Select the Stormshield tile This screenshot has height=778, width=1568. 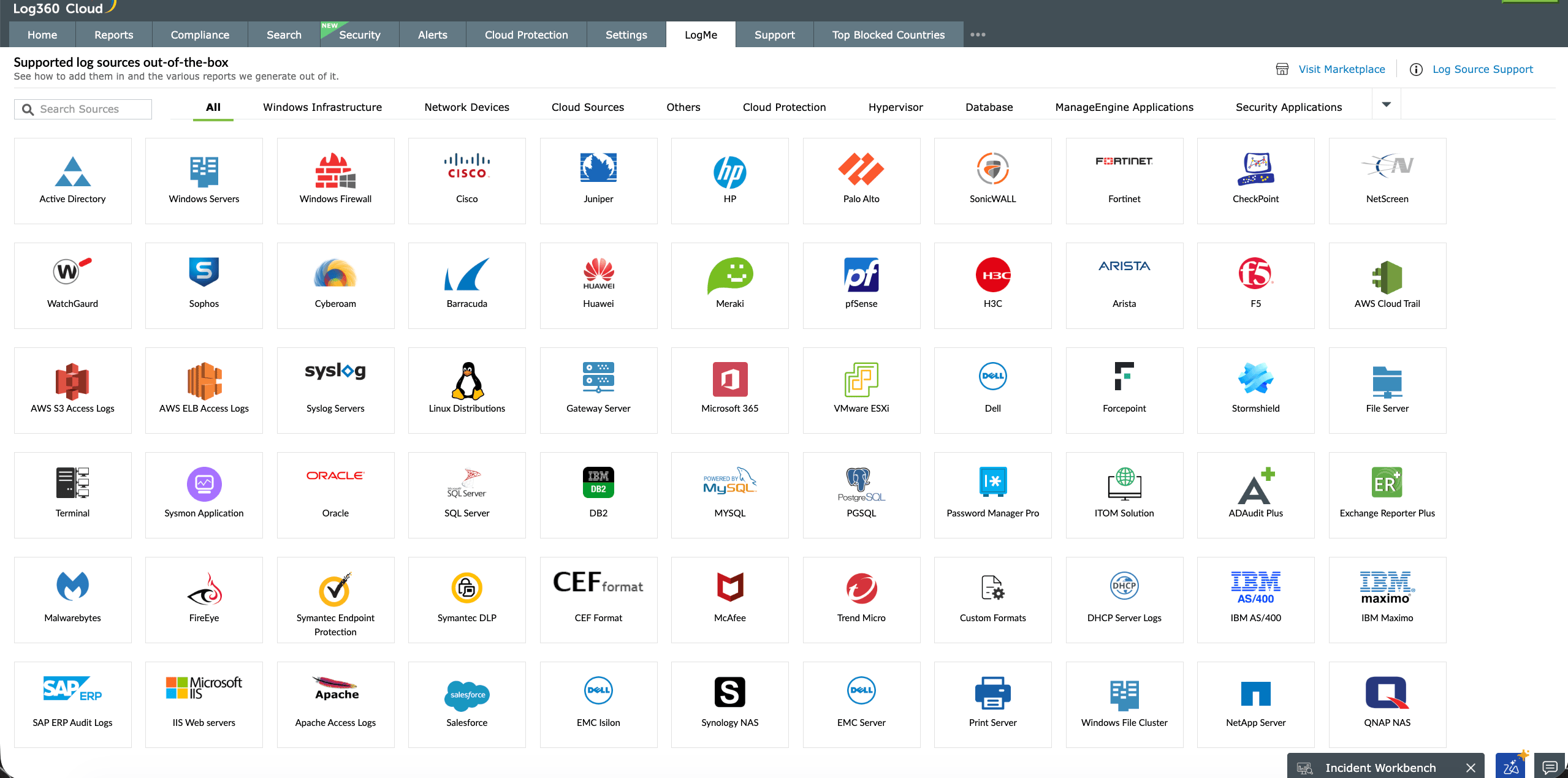point(1256,390)
